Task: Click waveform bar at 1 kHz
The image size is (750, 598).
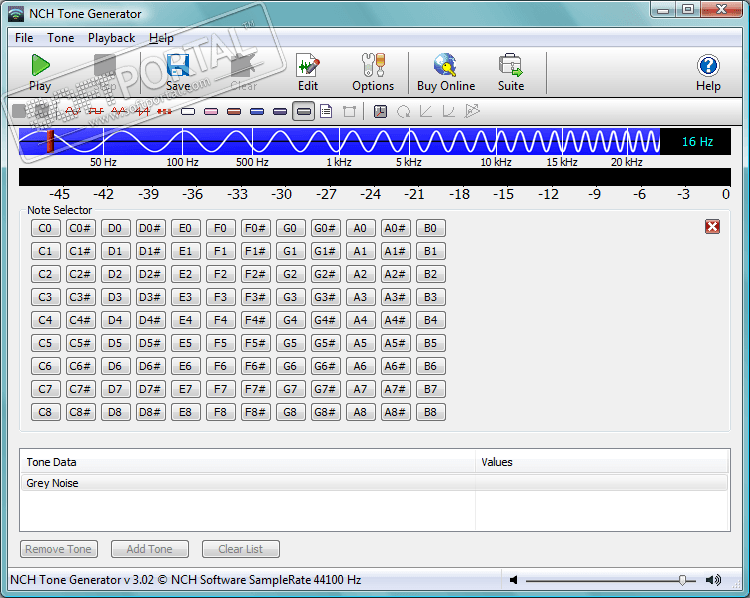Action: coord(339,141)
